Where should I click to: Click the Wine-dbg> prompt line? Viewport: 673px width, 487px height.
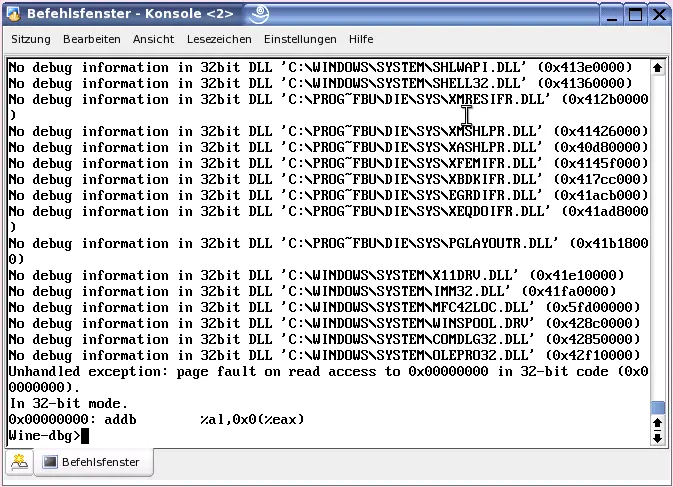[x=49, y=436]
